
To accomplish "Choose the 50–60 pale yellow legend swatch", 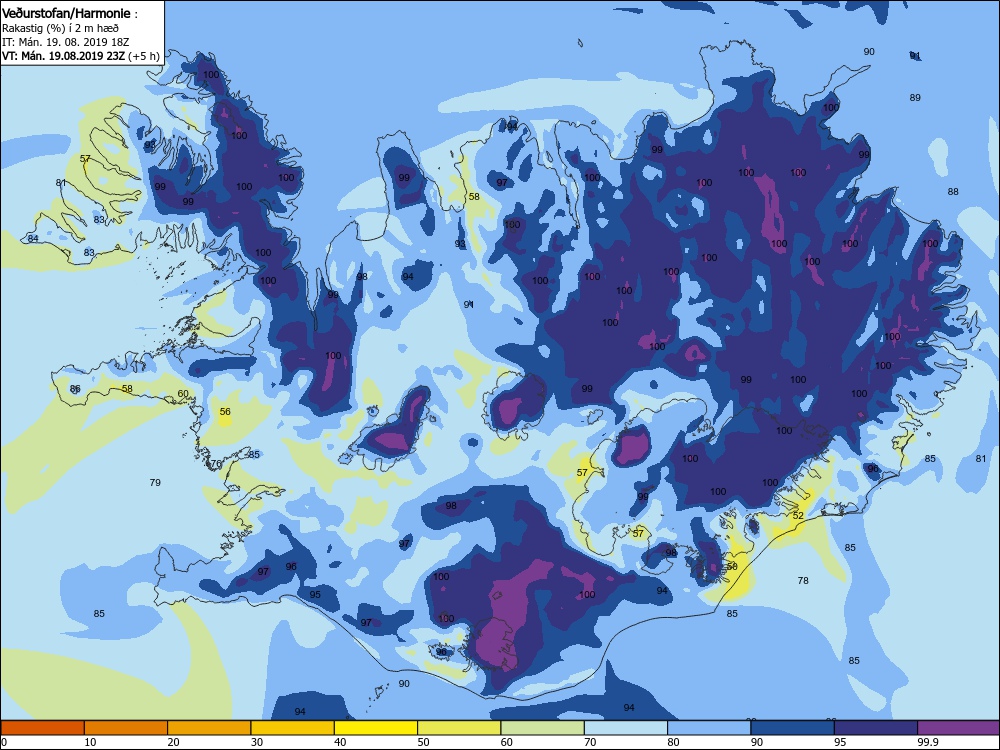I will pos(459,728).
